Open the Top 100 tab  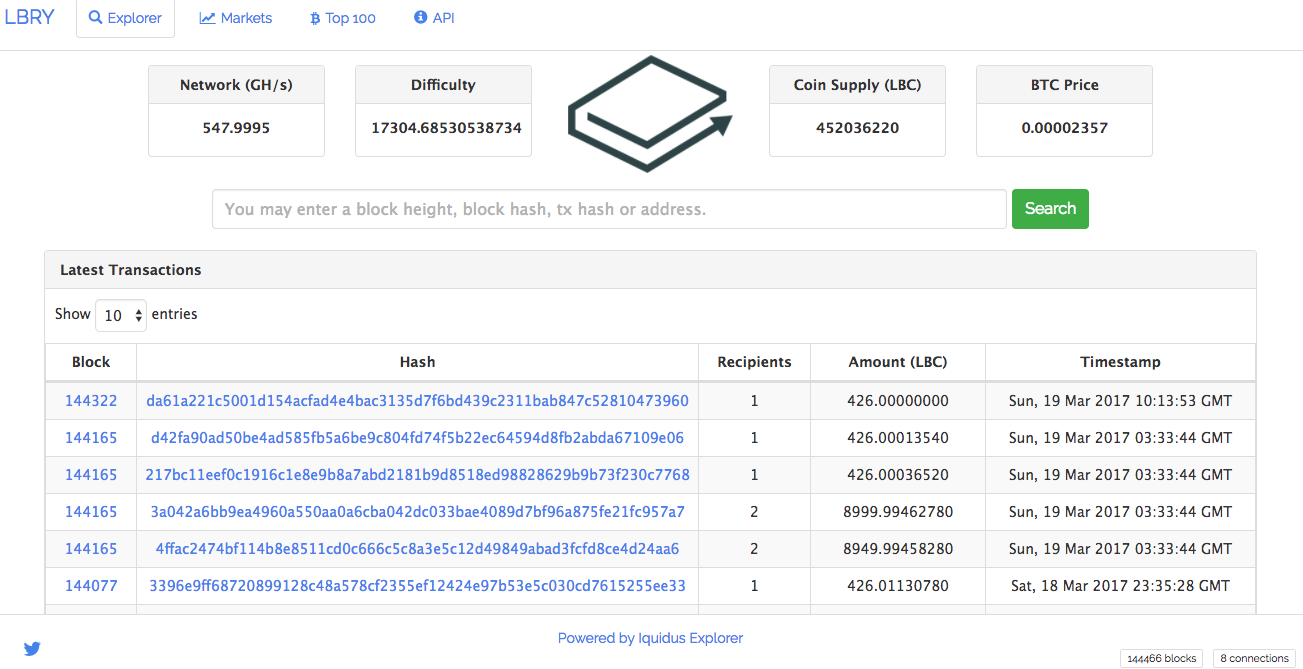(x=343, y=18)
